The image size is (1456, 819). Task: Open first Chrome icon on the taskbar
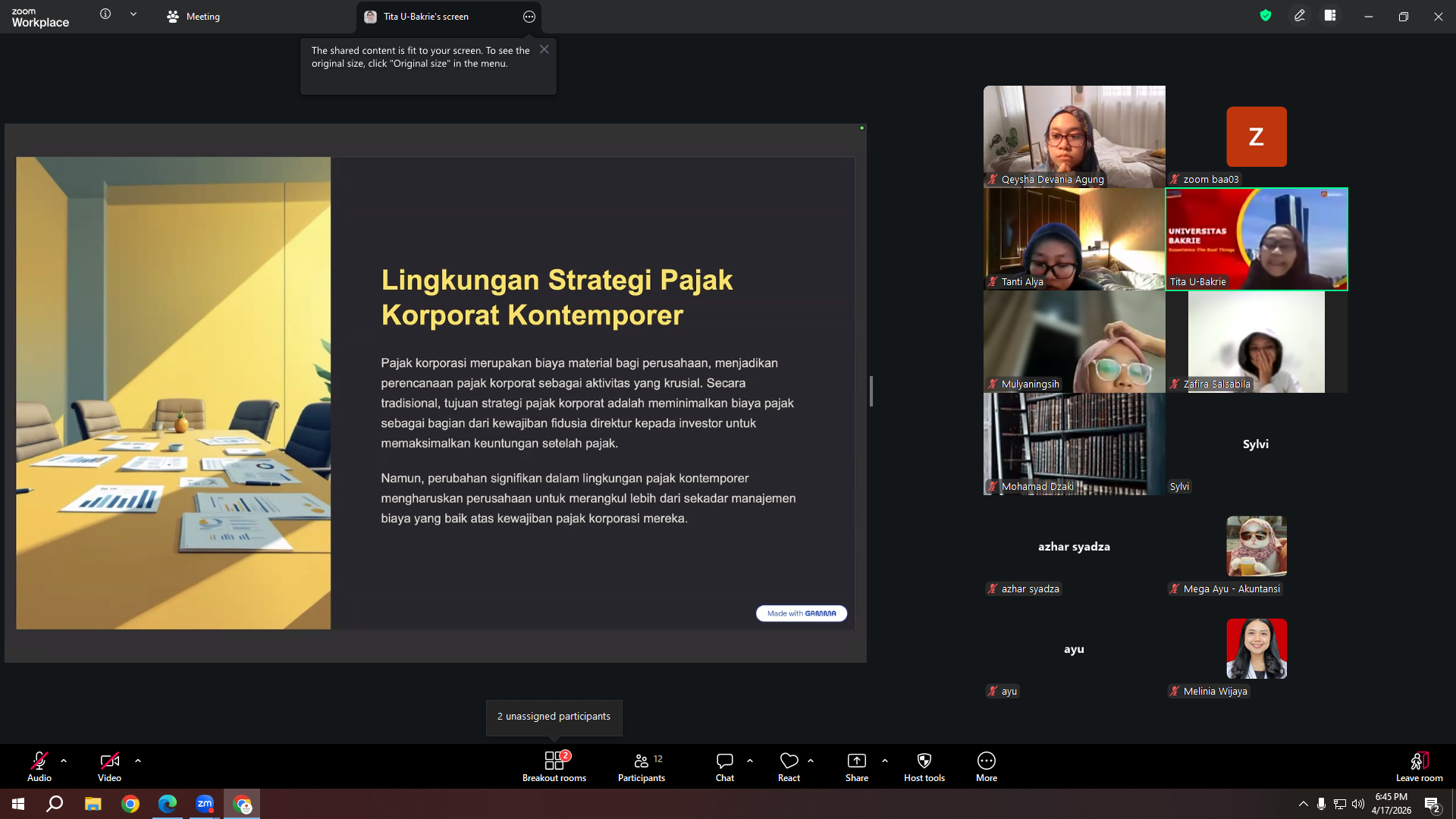click(x=130, y=804)
